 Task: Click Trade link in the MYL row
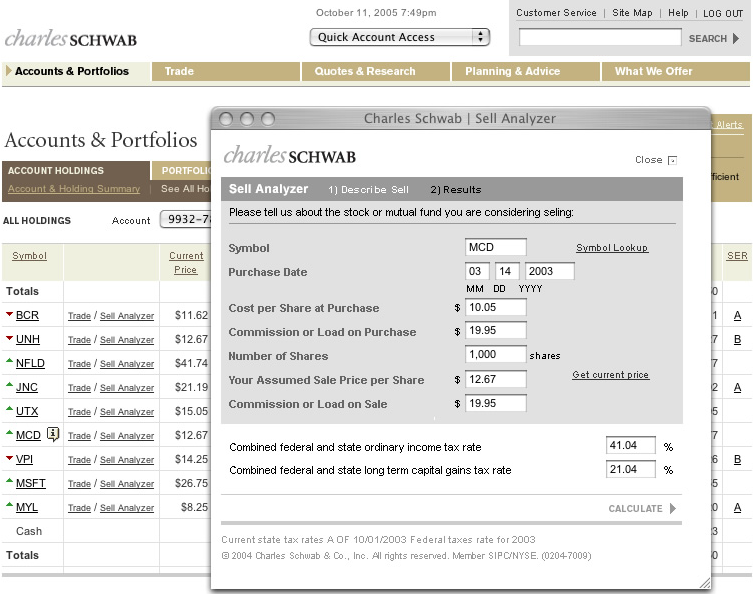point(79,508)
